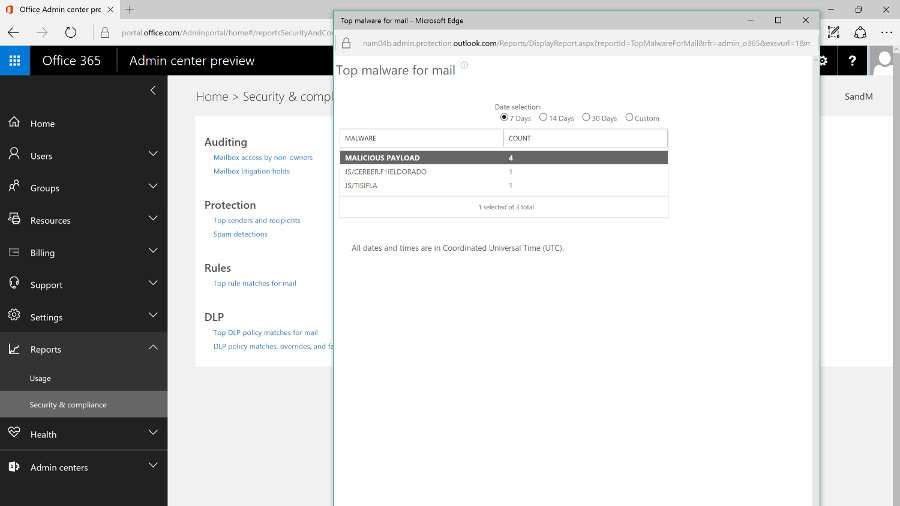The height and width of the screenshot is (506, 900).
Task: Click the Users person icon in the sidebar
Action: point(14,154)
